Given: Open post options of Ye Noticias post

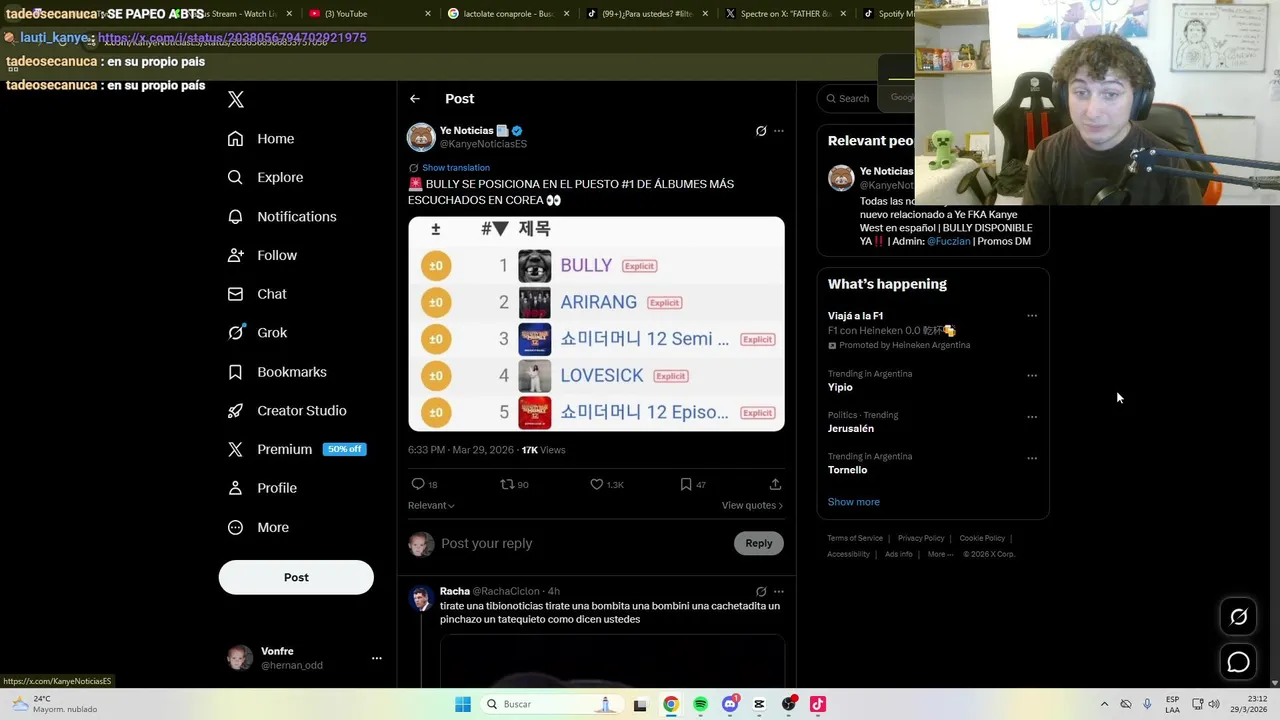Looking at the screenshot, I should (x=779, y=131).
